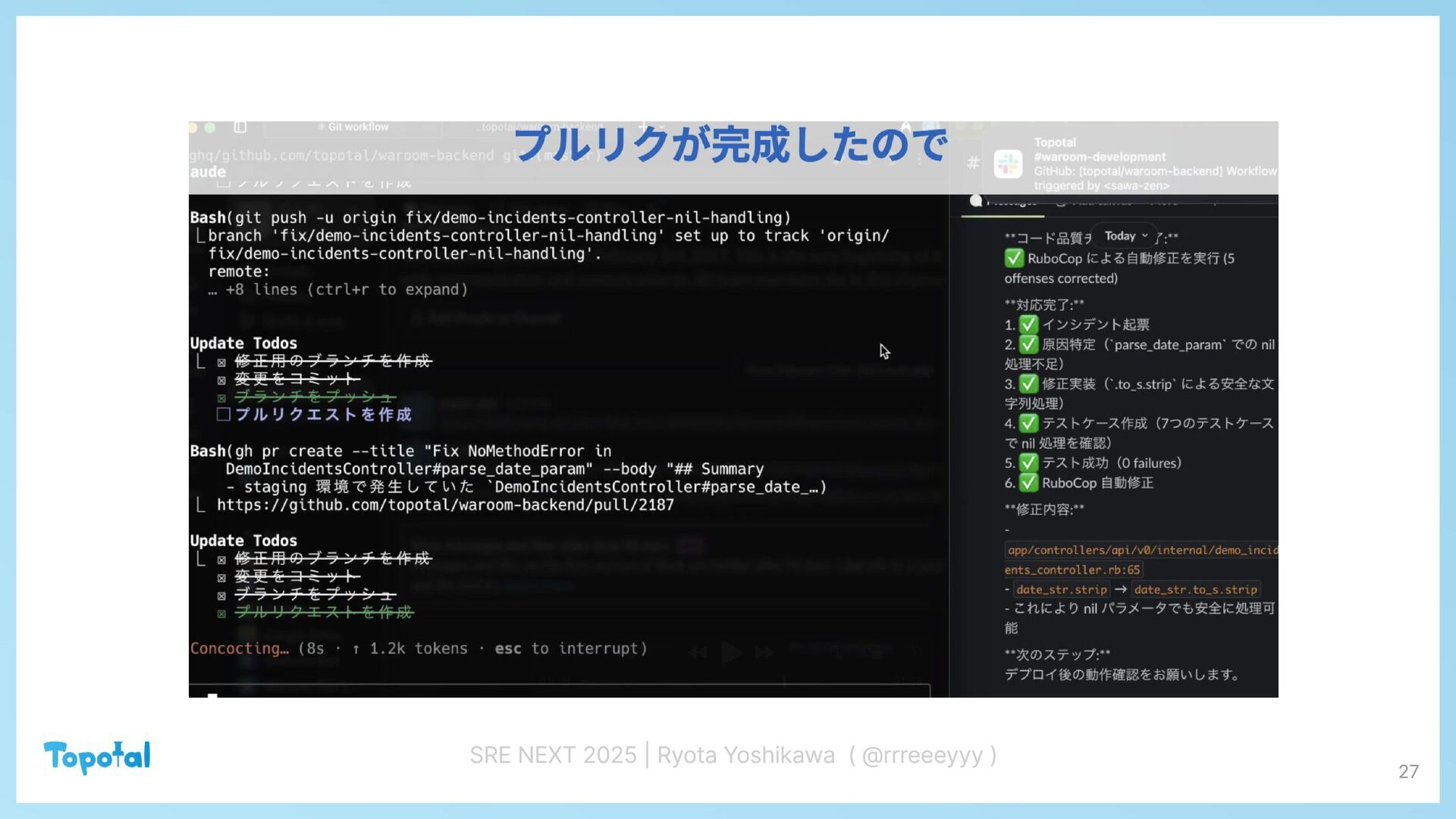The image size is (1456, 819).
Task: Click the 'offenses corrected)' text in Slack
Action: 1061,278
